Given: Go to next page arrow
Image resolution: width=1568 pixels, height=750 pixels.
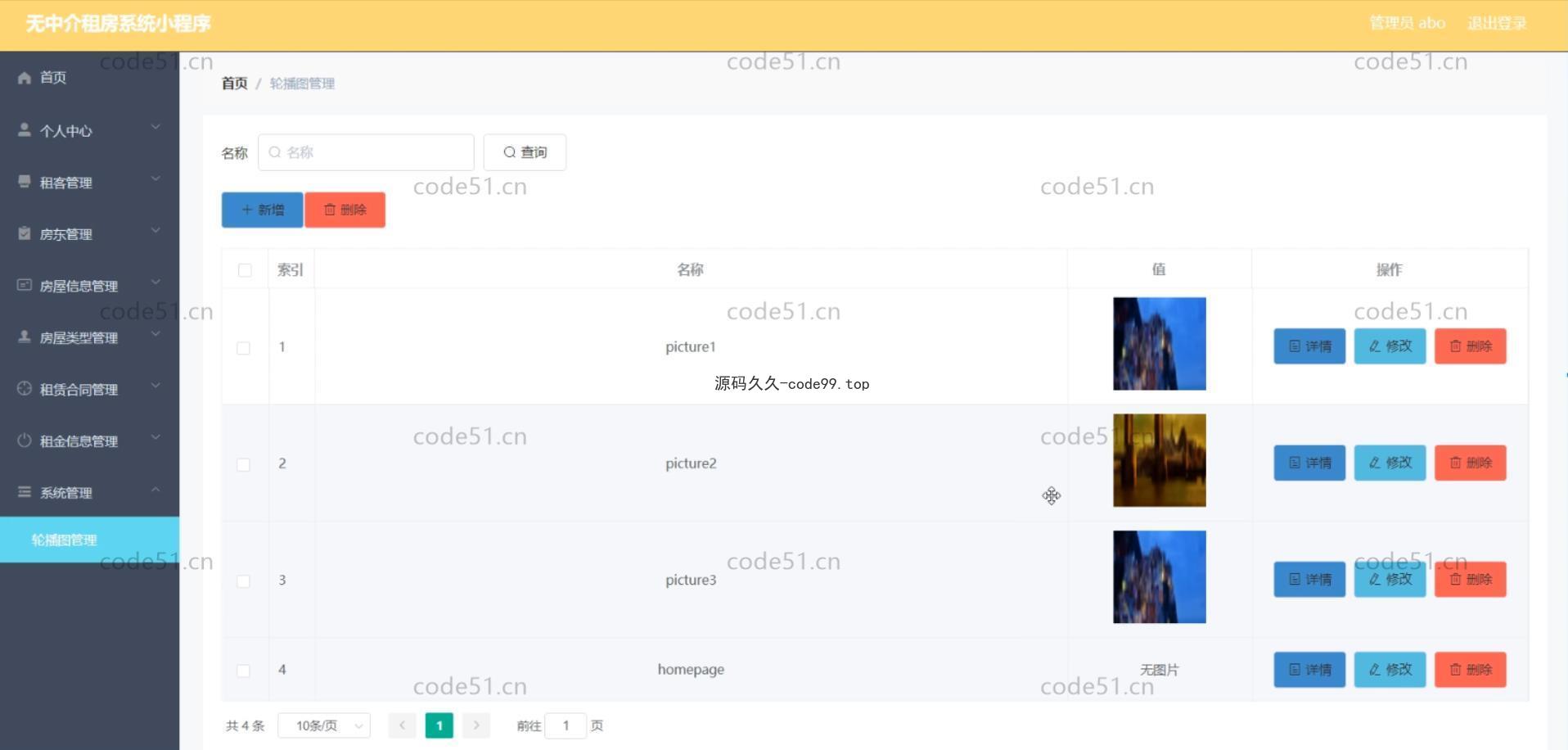Looking at the screenshot, I should (476, 725).
